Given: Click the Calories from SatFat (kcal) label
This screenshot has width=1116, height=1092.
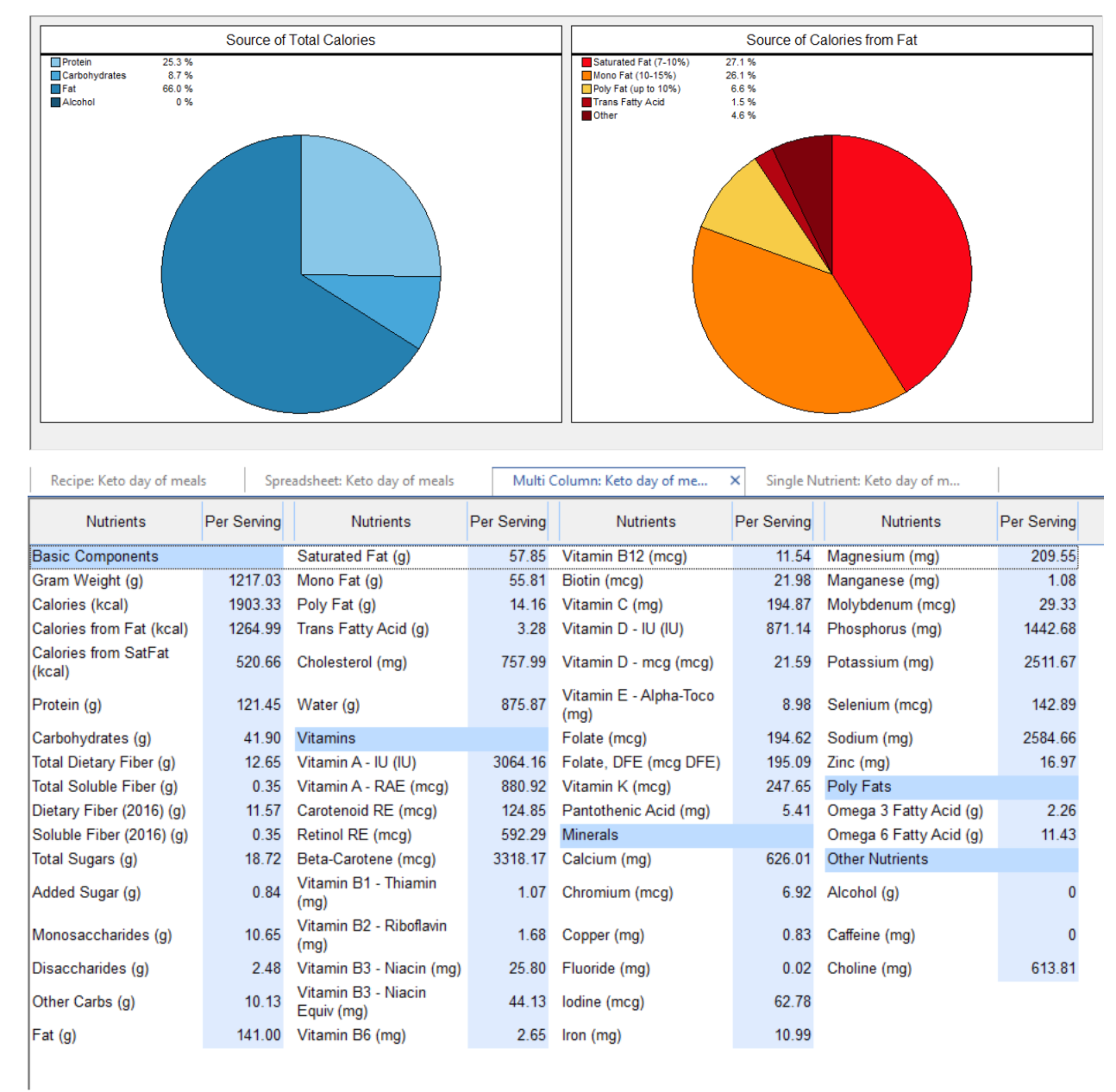Looking at the screenshot, I should tap(101, 662).
